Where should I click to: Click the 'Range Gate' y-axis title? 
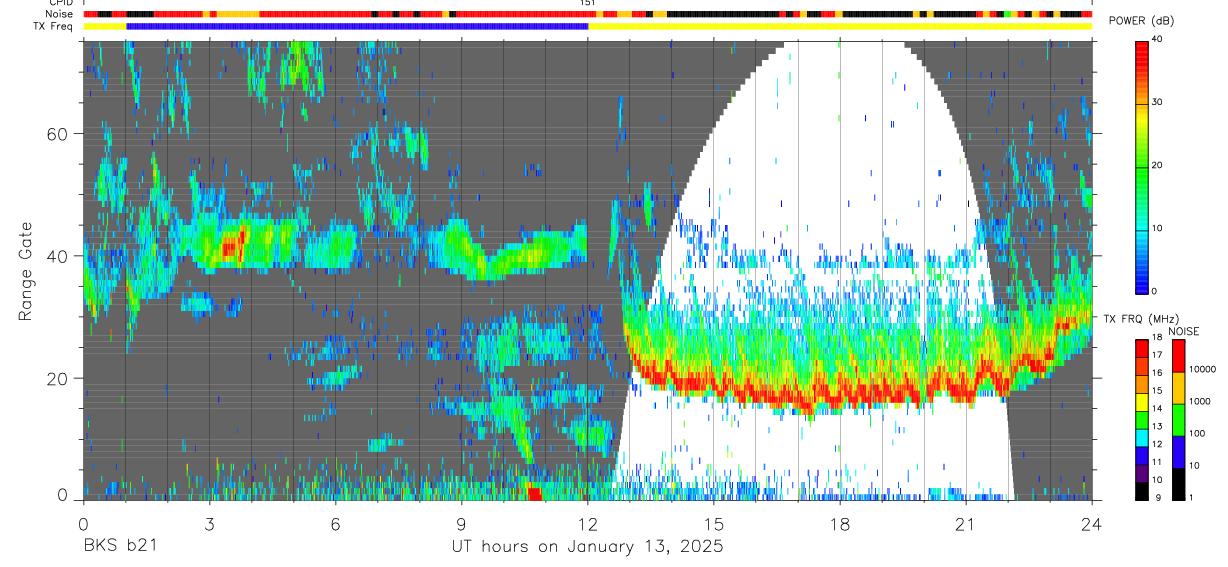tap(25, 271)
